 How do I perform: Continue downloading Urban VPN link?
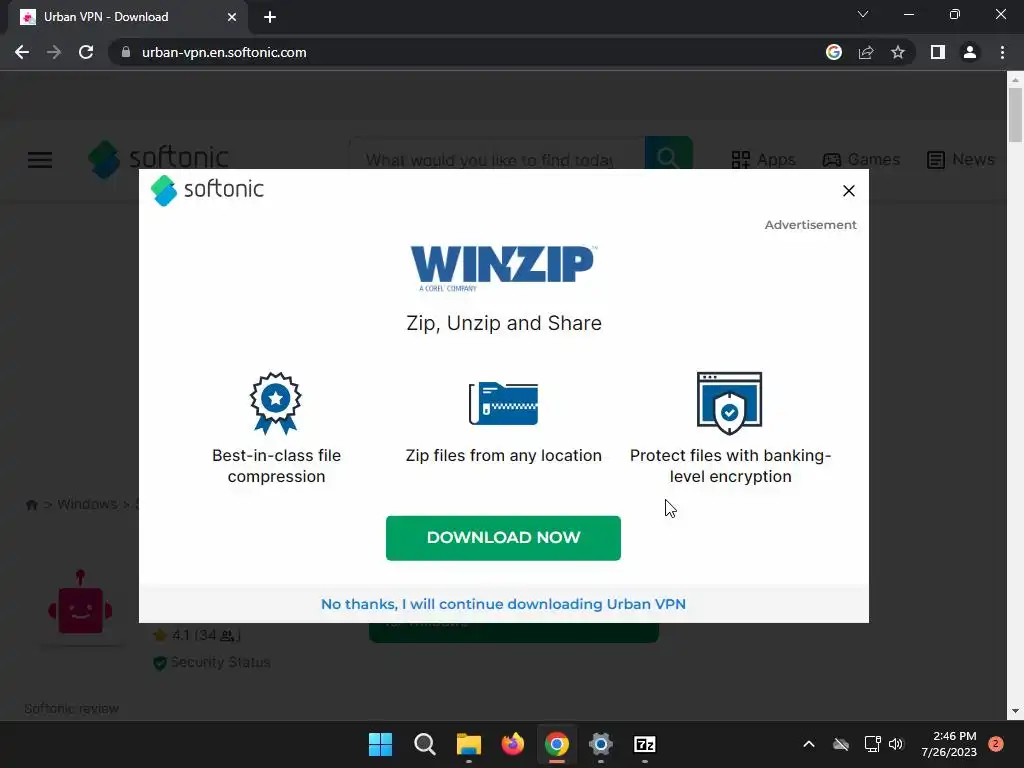pyautogui.click(x=503, y=604)
